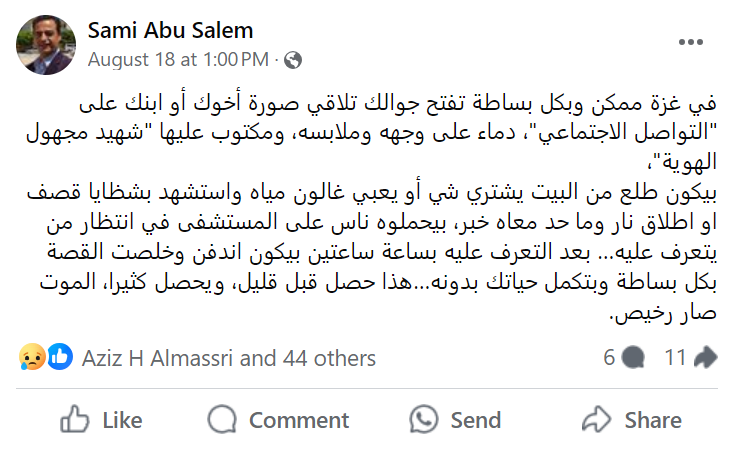This screenshot has height=449, width=736.
Task: Click the Comment speech bubble outline icon
Action: click(x=224, y=420)
